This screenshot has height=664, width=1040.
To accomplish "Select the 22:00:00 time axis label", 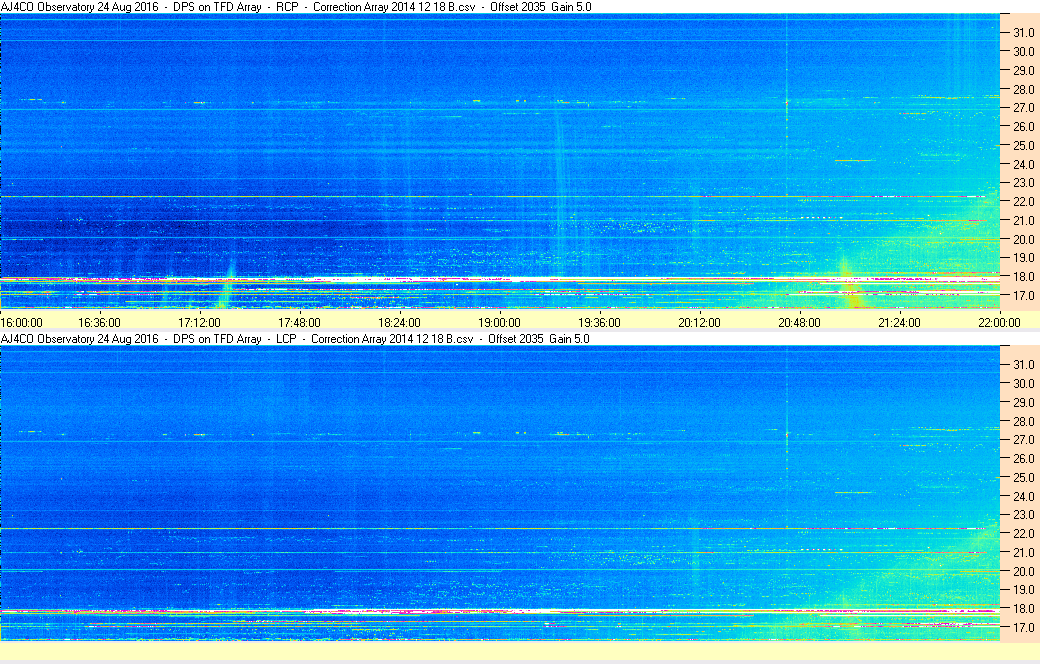I will coord(999,322).
